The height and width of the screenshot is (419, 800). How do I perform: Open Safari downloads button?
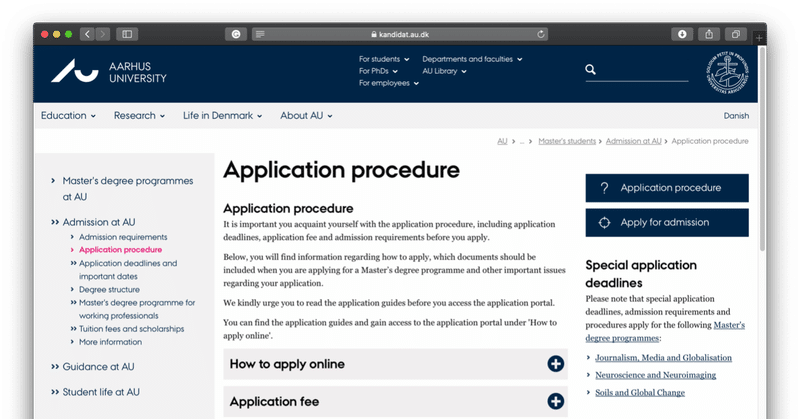682,34
